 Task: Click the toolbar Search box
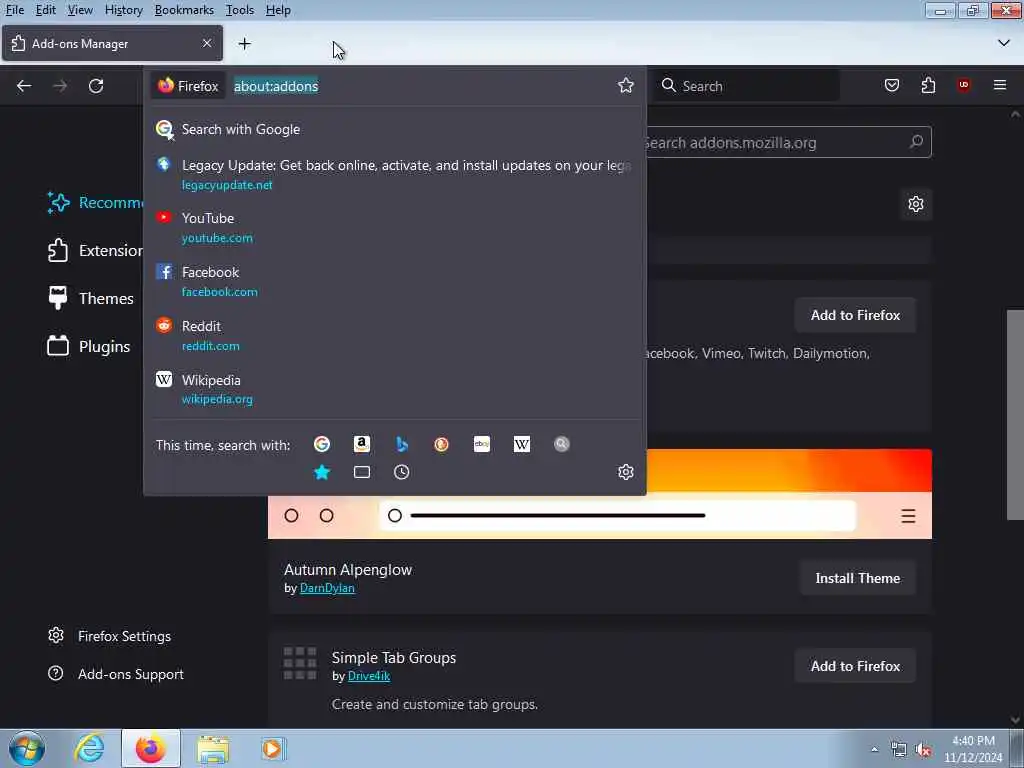click(x=746, y=86)
